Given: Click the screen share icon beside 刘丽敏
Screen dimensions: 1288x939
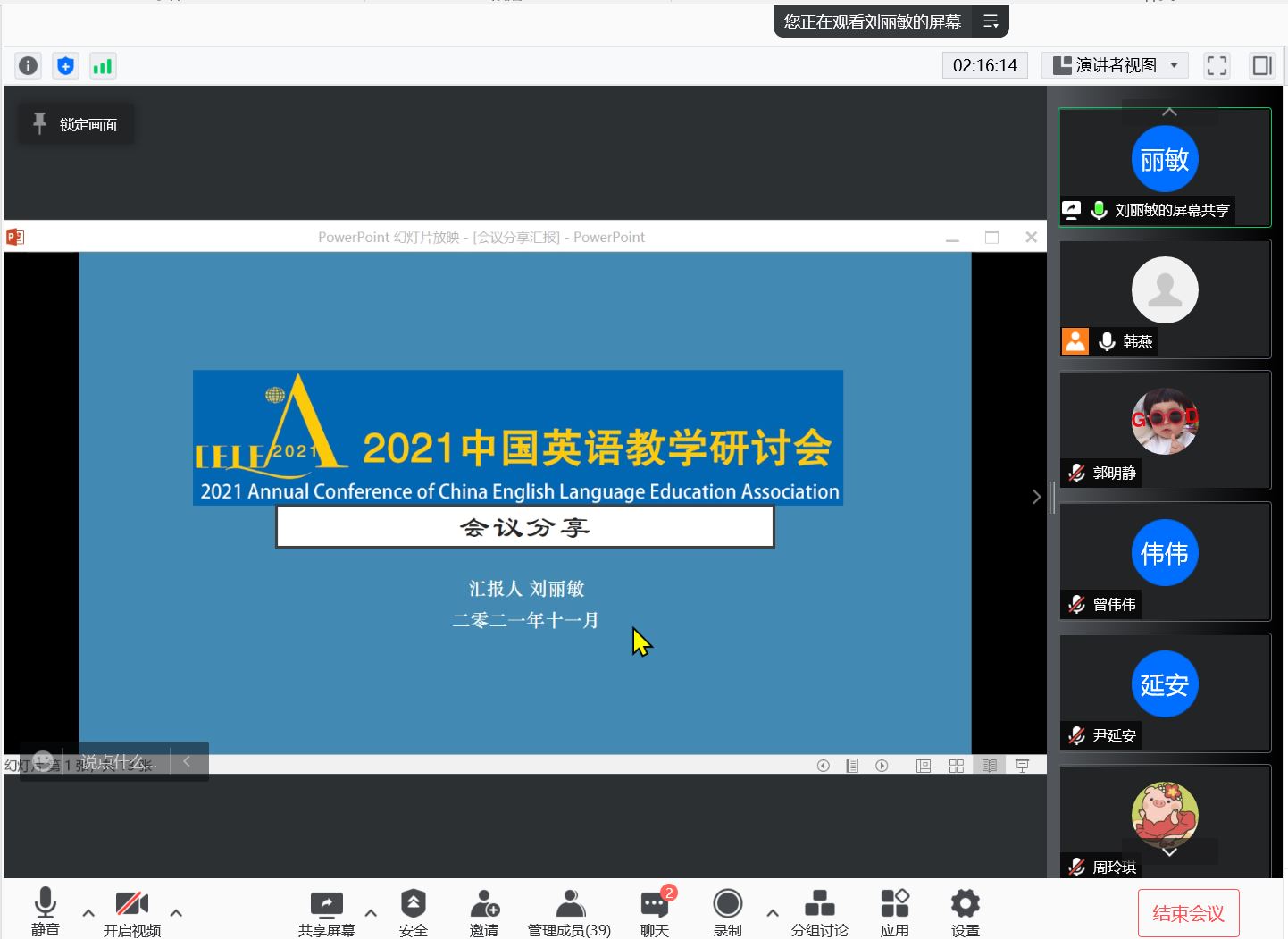Looking at the screenshot, I should (1072, 210).
